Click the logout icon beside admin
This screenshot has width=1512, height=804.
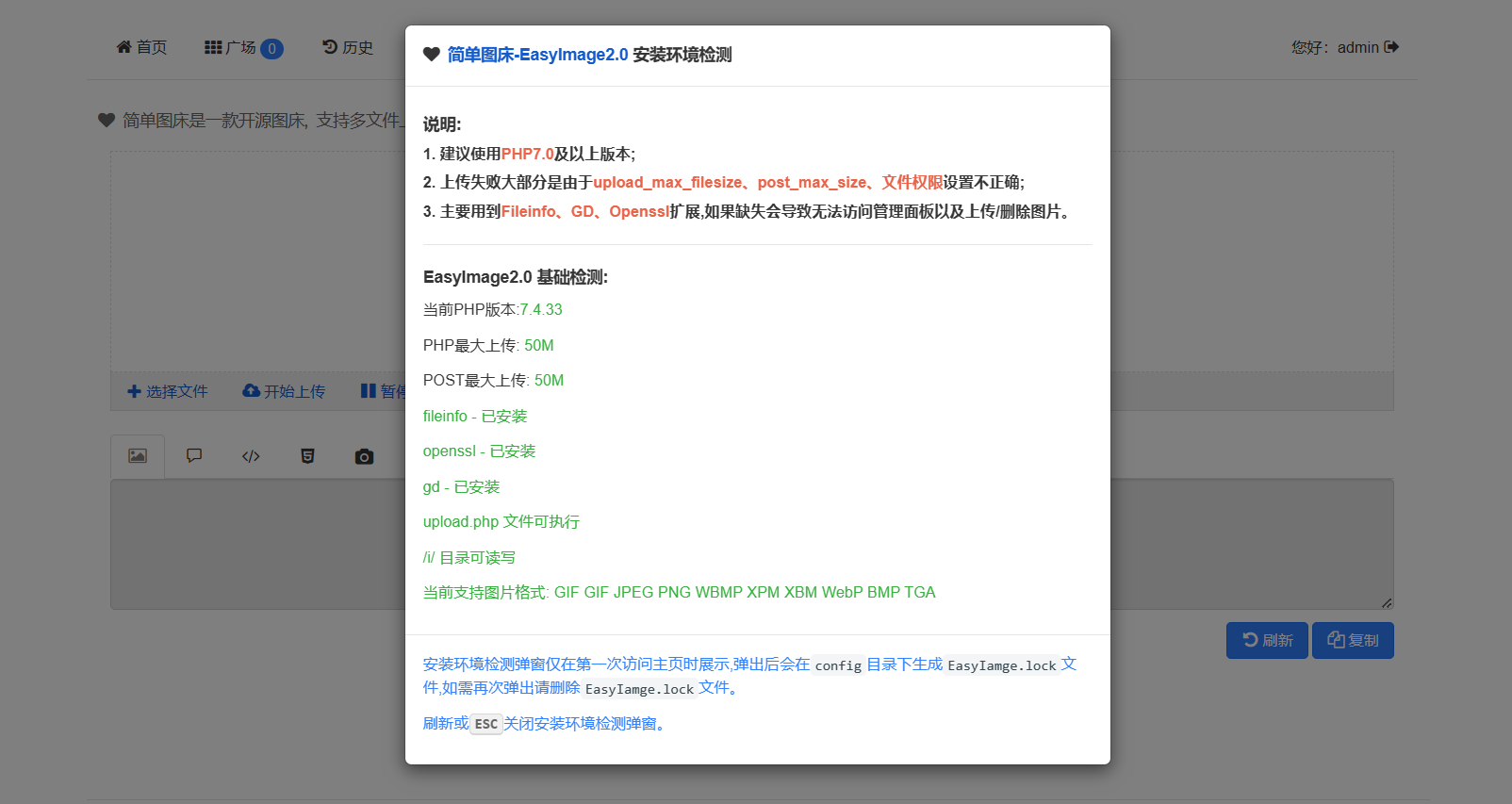coord(1391,47)
